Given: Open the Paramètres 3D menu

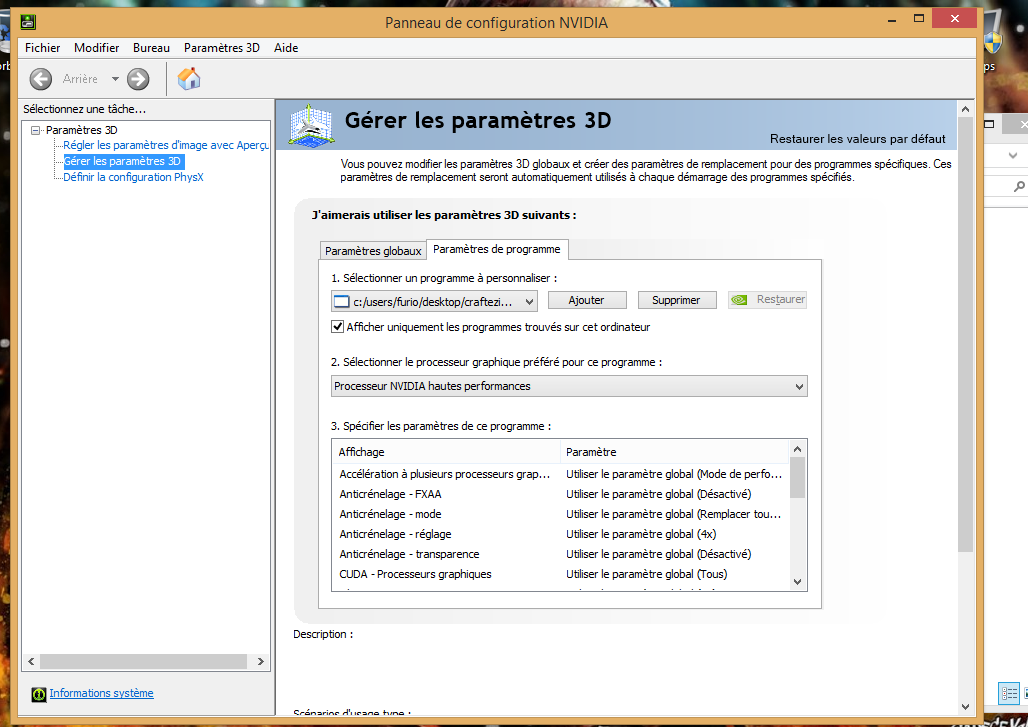Looking at the screenshot, I should pyautogui.click(x=222, y=48).
